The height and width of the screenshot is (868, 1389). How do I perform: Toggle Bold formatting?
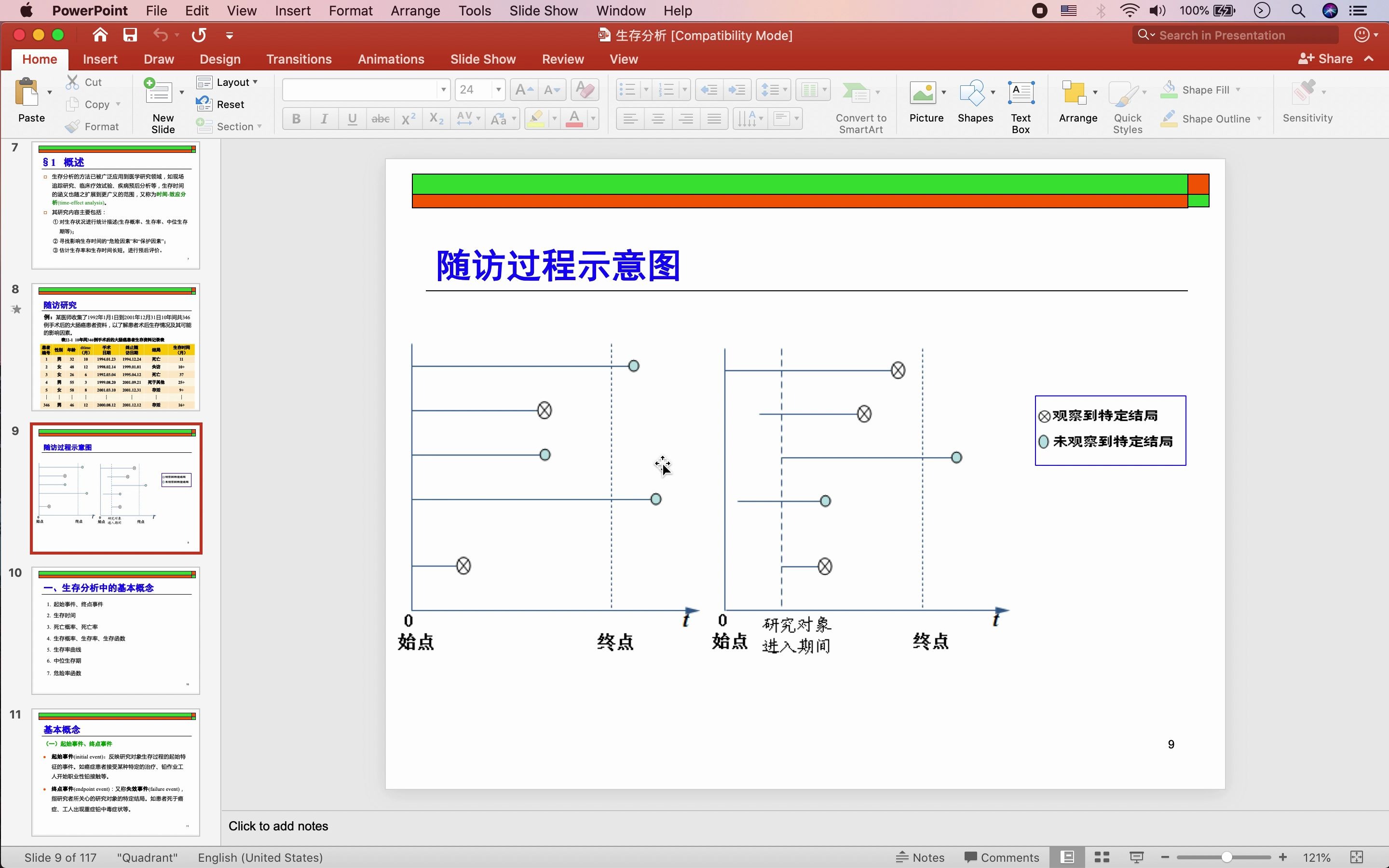click(296, 119)
